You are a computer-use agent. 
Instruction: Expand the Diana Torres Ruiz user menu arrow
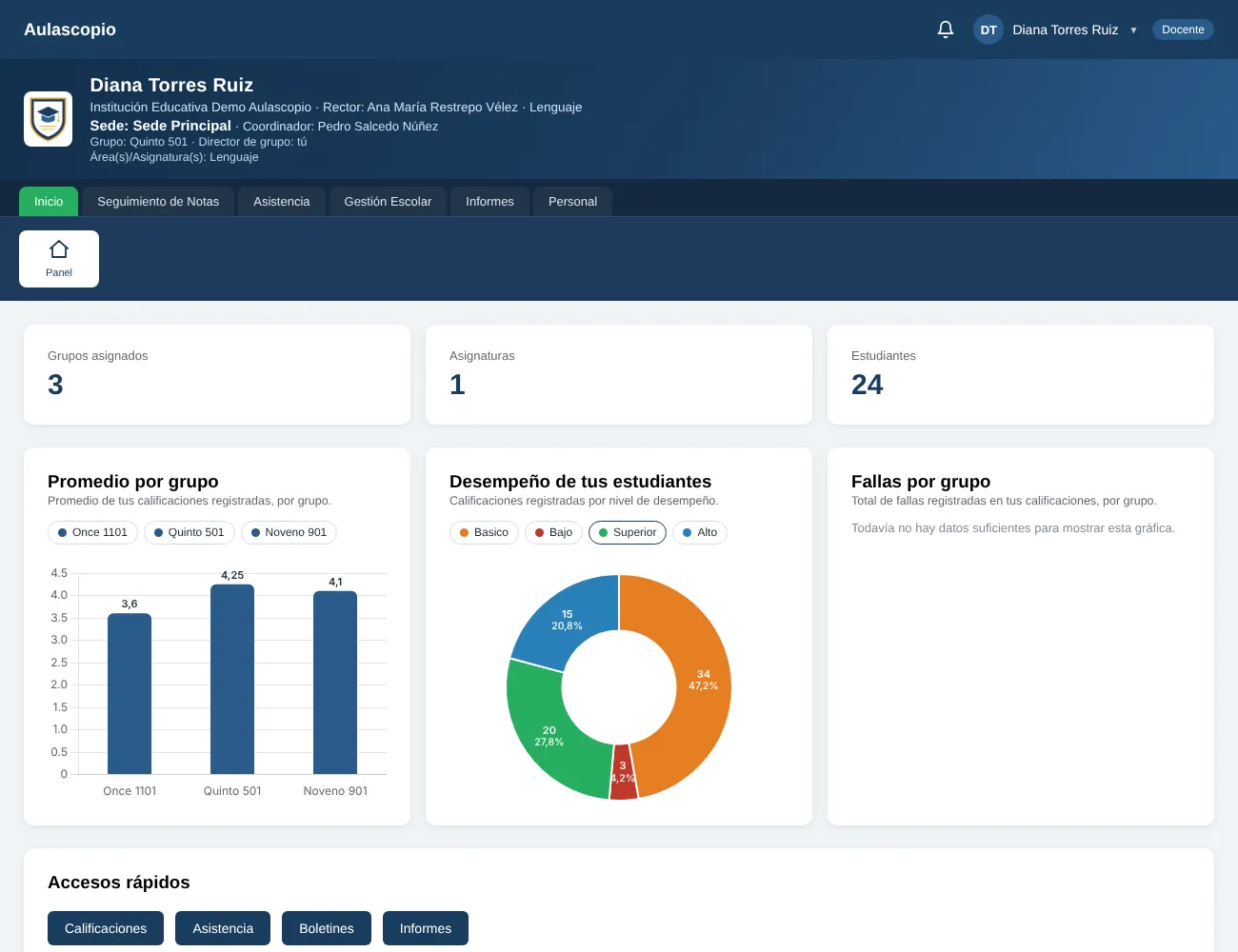tap(1133, 30)
